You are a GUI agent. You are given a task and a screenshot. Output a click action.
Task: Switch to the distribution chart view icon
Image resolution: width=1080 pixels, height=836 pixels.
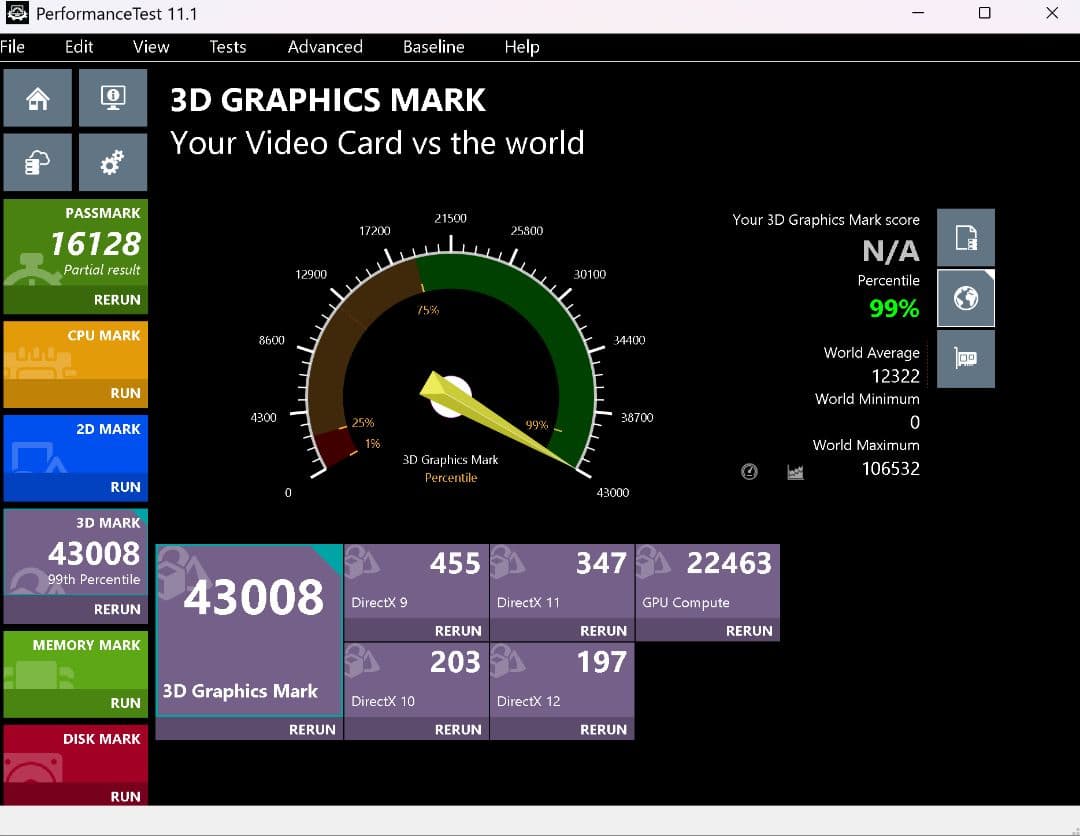pyautogui.click(x=795, y=471)
